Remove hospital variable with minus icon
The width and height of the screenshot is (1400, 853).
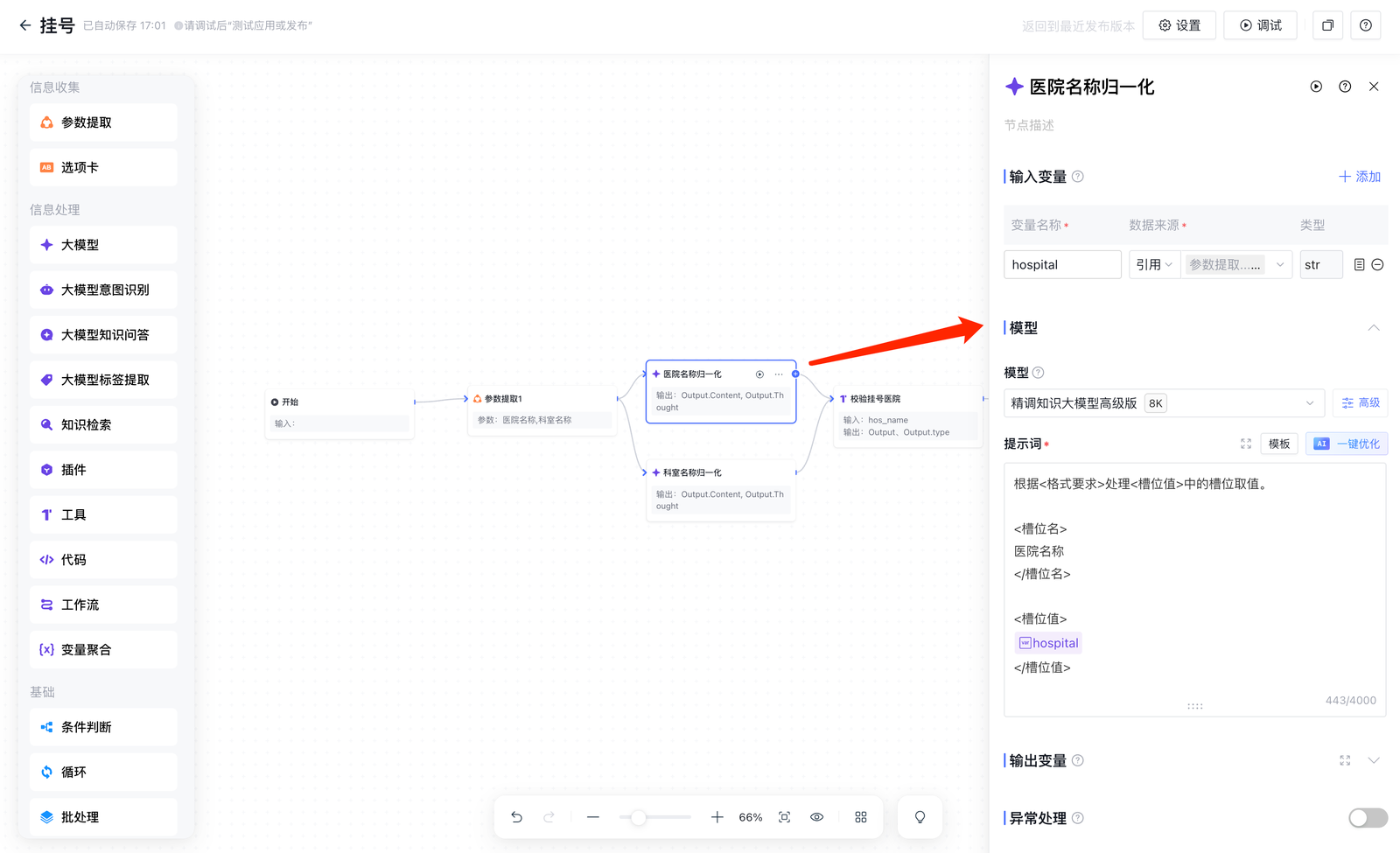coord(1377,265)
